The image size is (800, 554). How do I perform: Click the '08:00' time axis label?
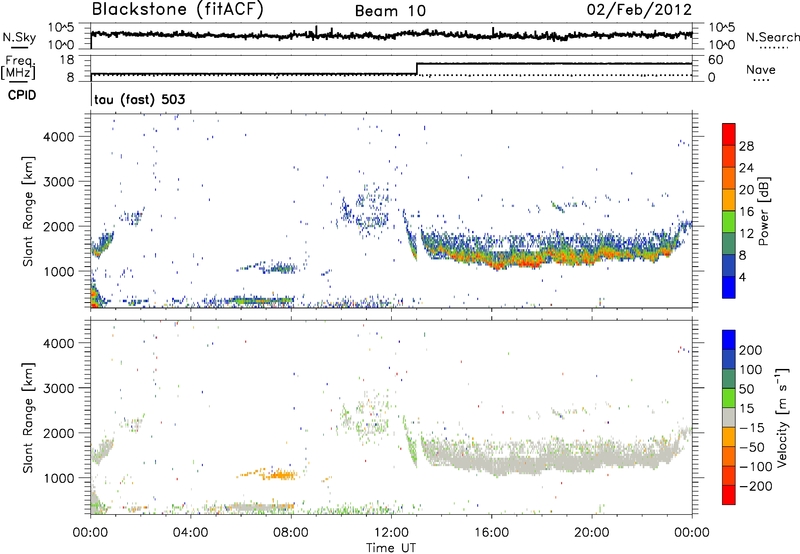[291, 533]
